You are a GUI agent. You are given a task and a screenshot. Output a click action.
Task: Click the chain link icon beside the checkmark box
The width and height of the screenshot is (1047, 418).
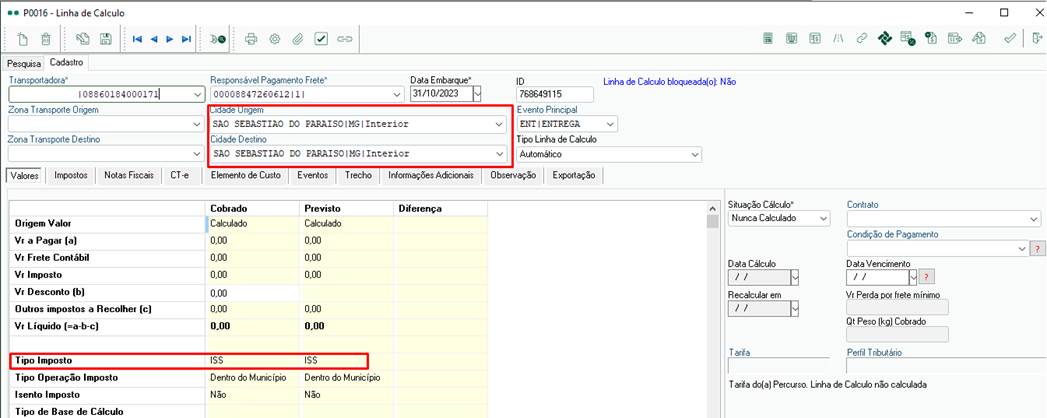[345, 39]
